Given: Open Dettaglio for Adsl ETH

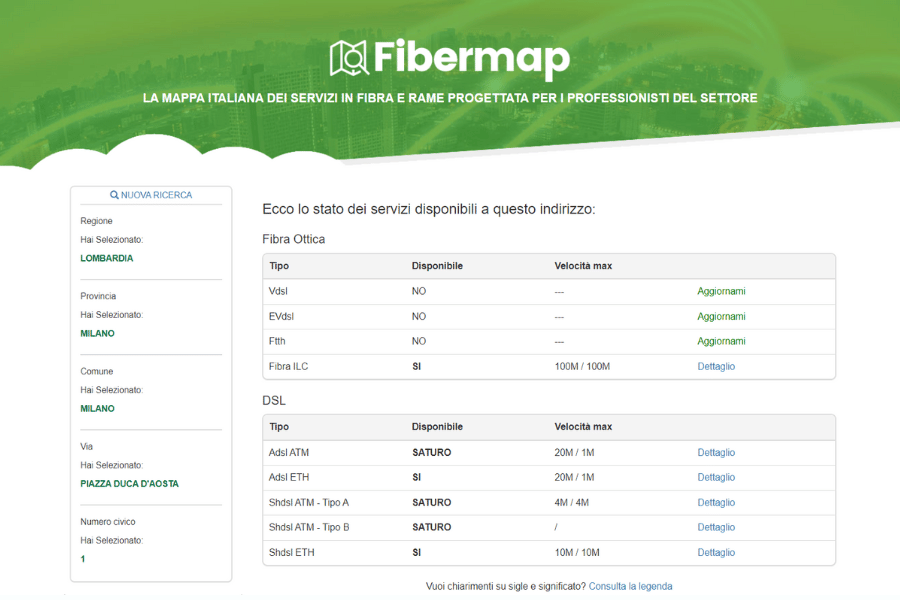Looking at the screenshot, I should tap(716, 477).
